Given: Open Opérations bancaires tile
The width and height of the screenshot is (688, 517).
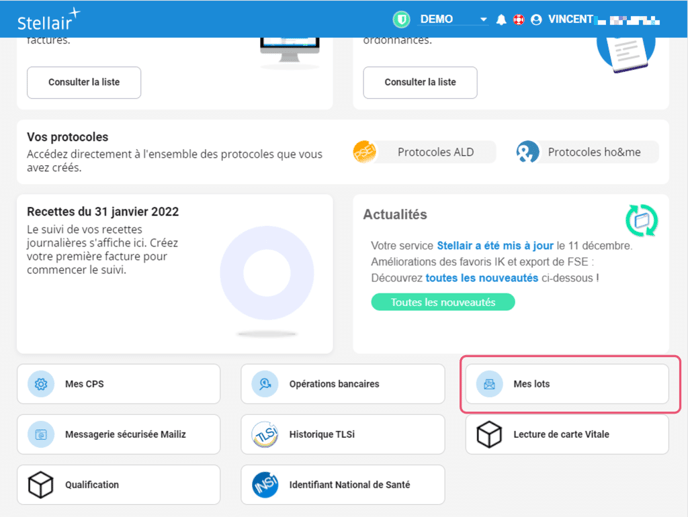Looking at the screenshot, I should click(x=342, y=384).
